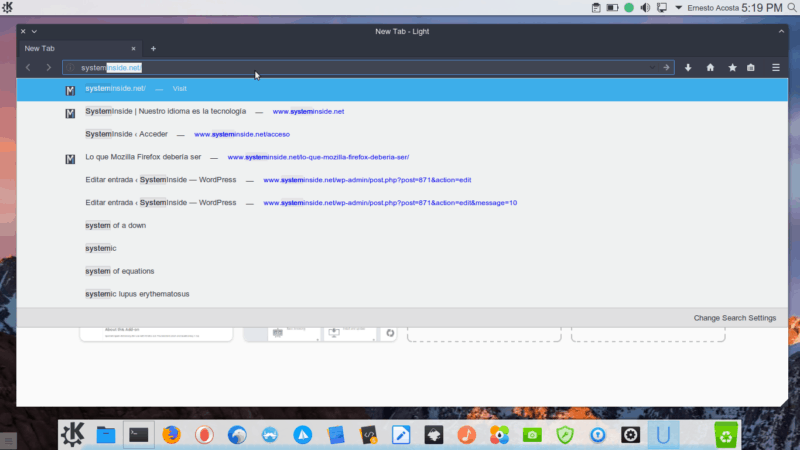Visit systeminside.net/ top suggestion

point(402,89)
